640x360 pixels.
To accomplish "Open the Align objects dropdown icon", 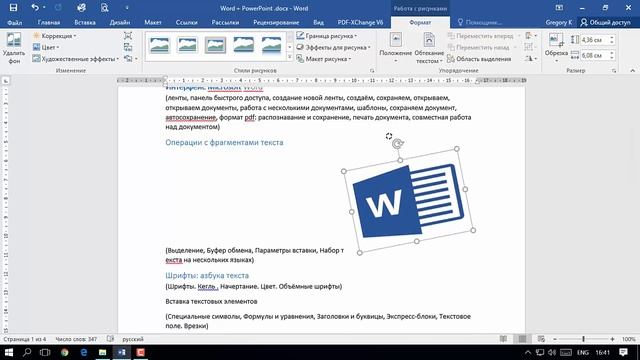I will tap(531, 36).
